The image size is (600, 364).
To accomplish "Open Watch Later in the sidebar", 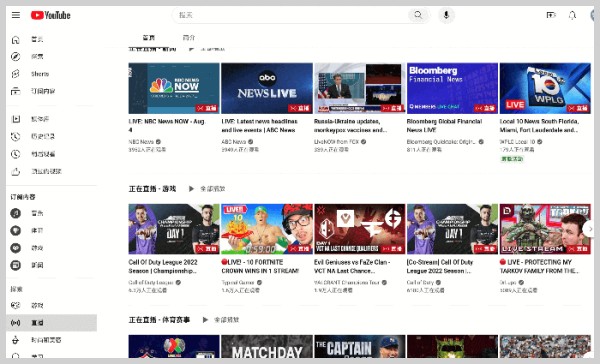I will [x=51, y=154].
